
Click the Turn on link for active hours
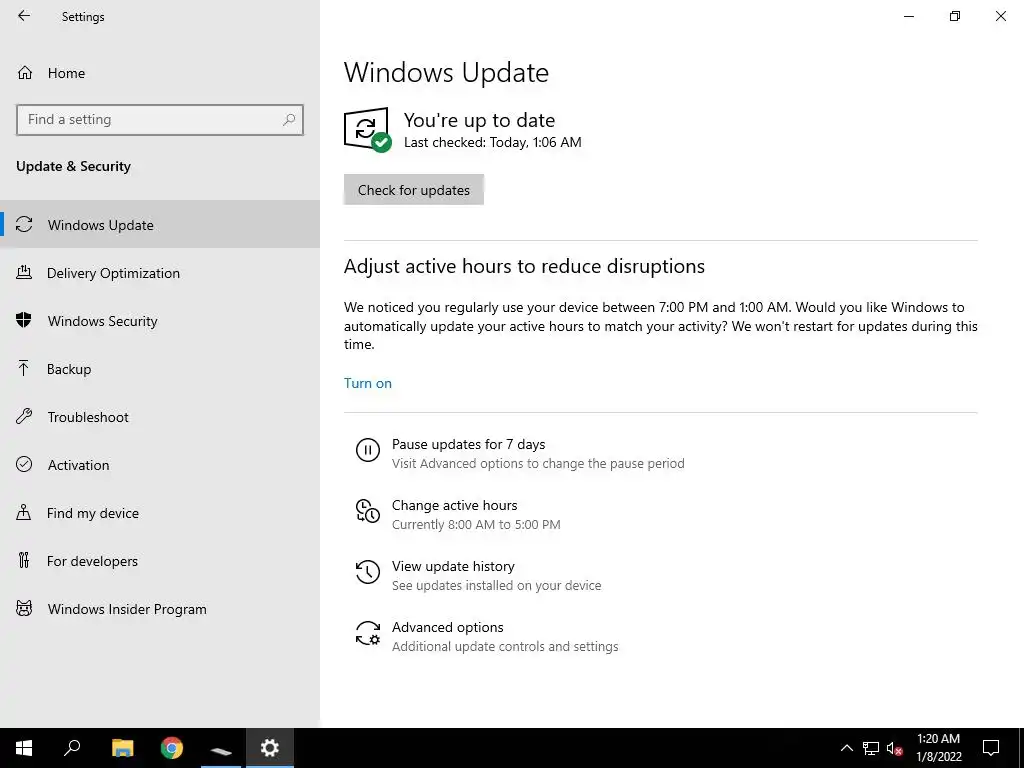coord(368,383)
